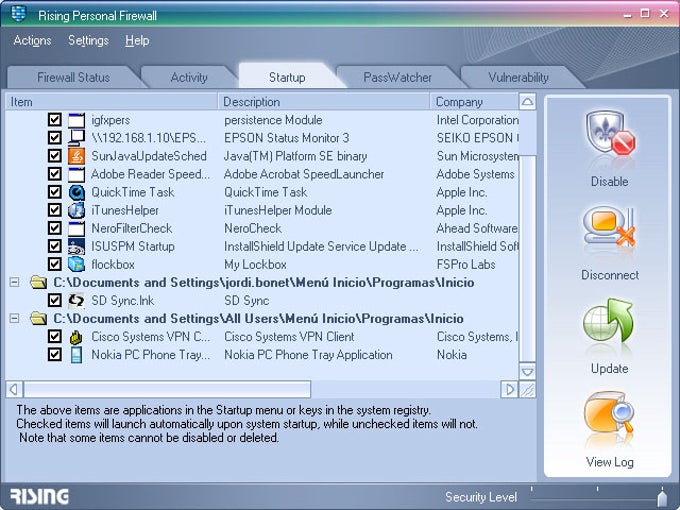This screenshot has width=680, height=510.
Task: Click the Disconnect network icon
Action: coord(609,228)
